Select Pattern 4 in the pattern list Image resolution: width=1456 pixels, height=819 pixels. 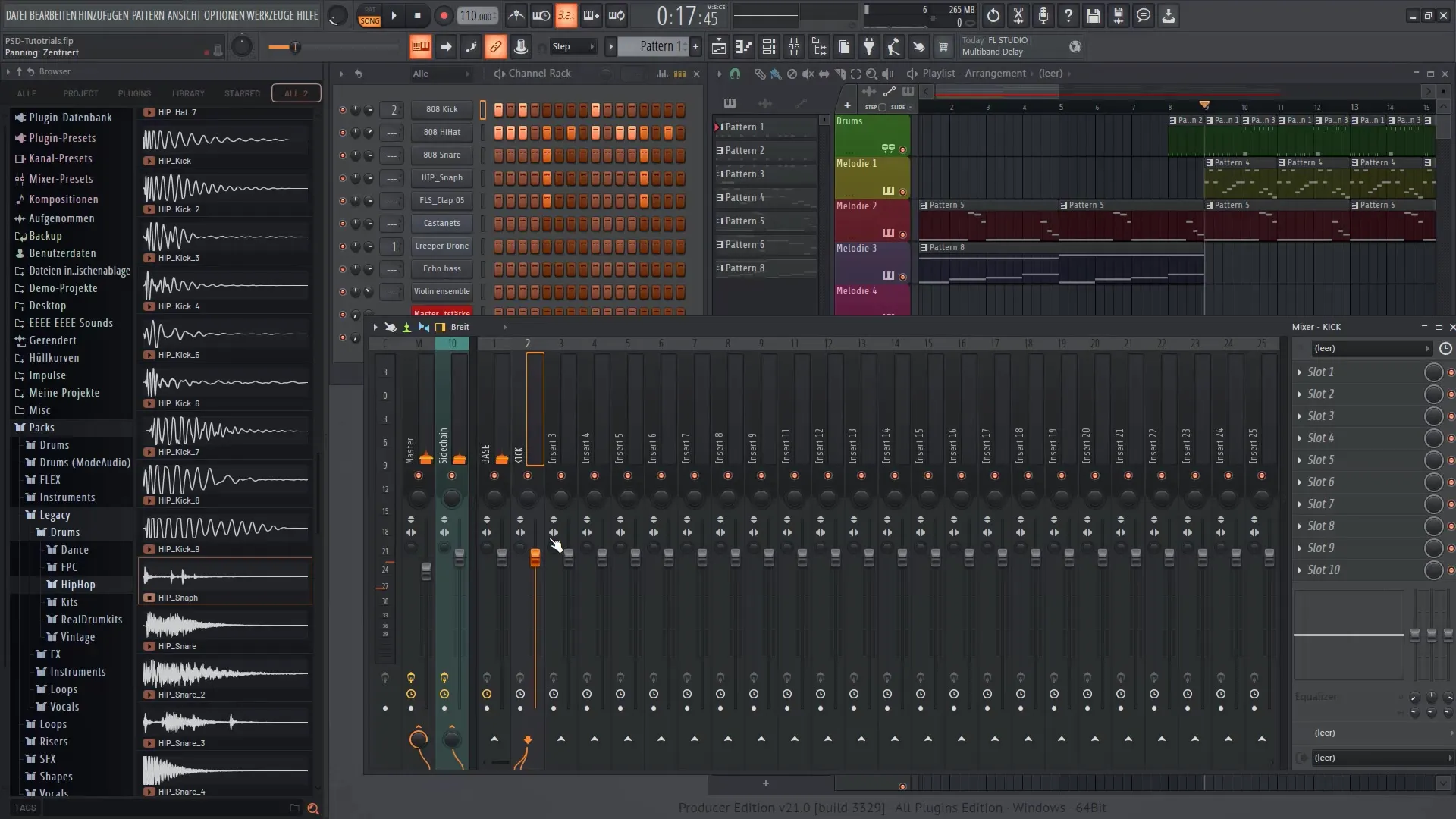(765, 198)
